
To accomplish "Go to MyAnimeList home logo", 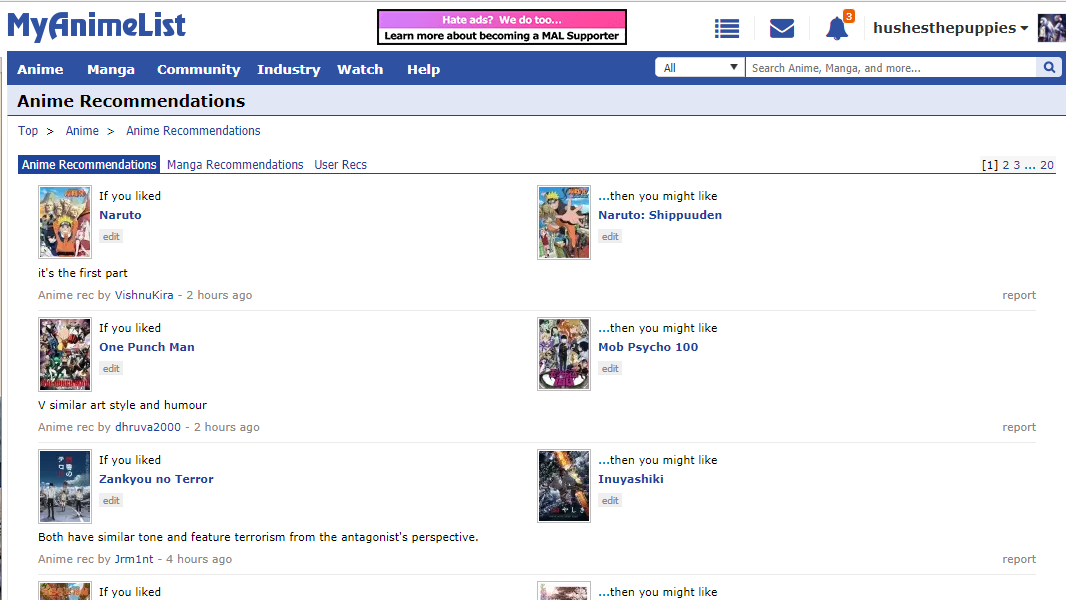I will (97, 26).
